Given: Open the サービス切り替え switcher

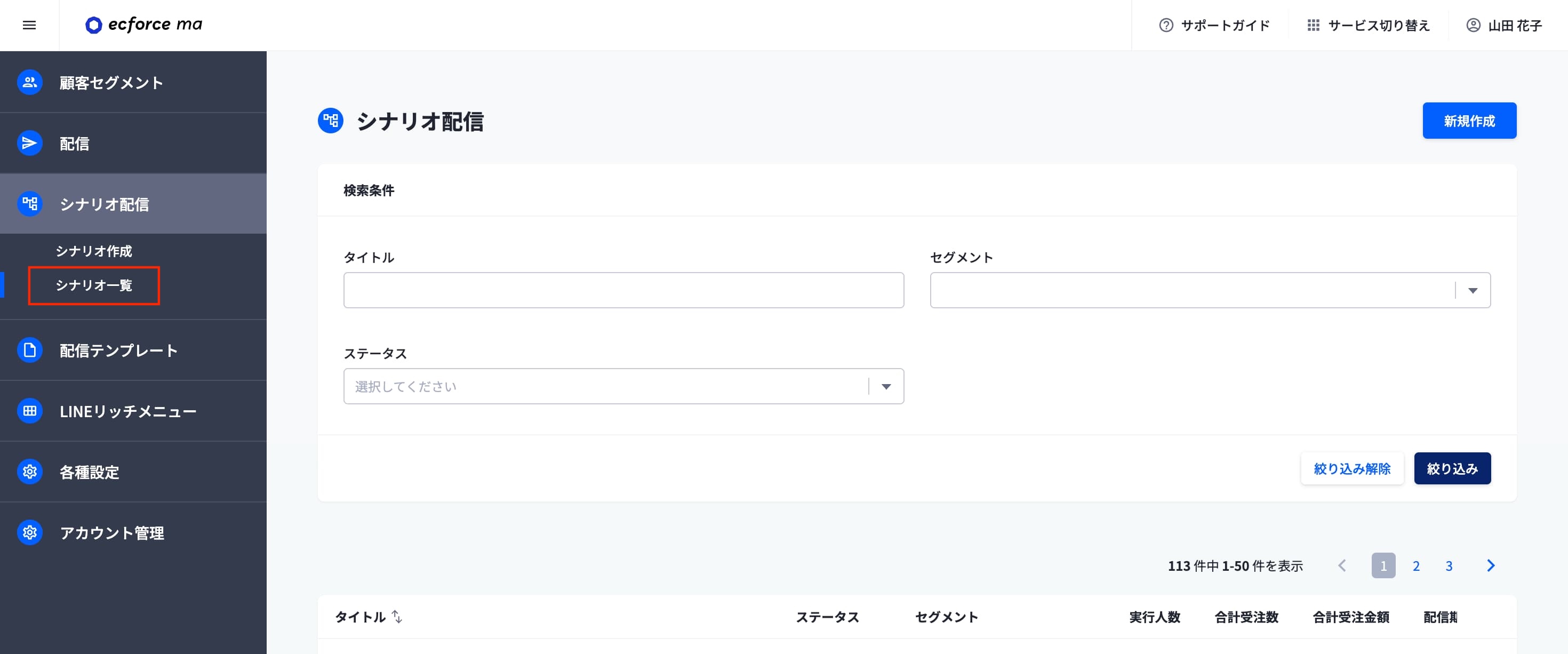Looking at the screenshot, I should click(x=1368, y=25).
